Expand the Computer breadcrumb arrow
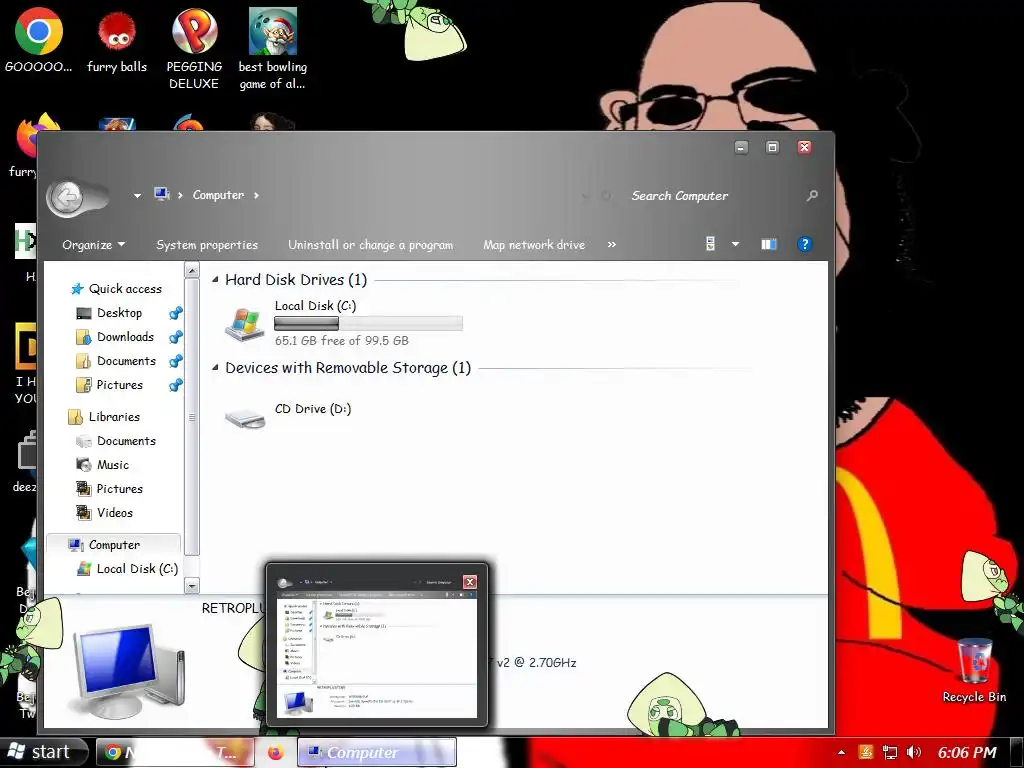Image resolution: width=1024 pixels, height=768 pixels. [256, 195]
